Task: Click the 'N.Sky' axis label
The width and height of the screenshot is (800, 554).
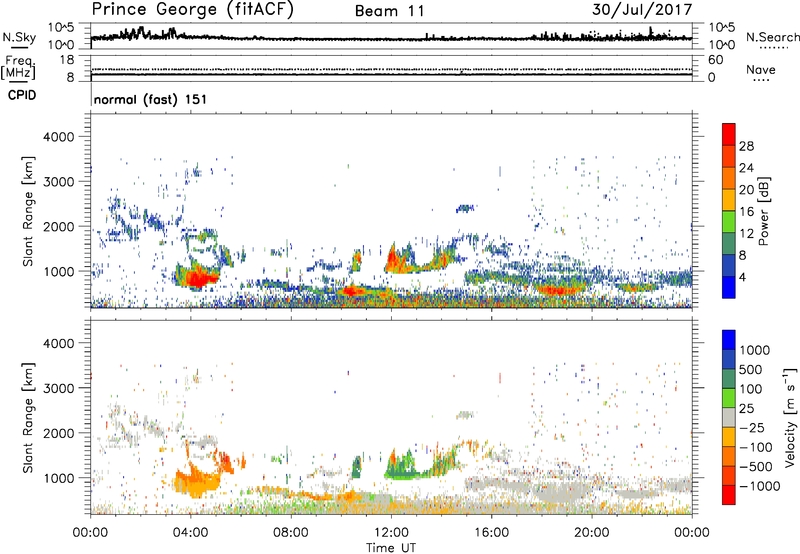Action: click(x=19, y=37)
